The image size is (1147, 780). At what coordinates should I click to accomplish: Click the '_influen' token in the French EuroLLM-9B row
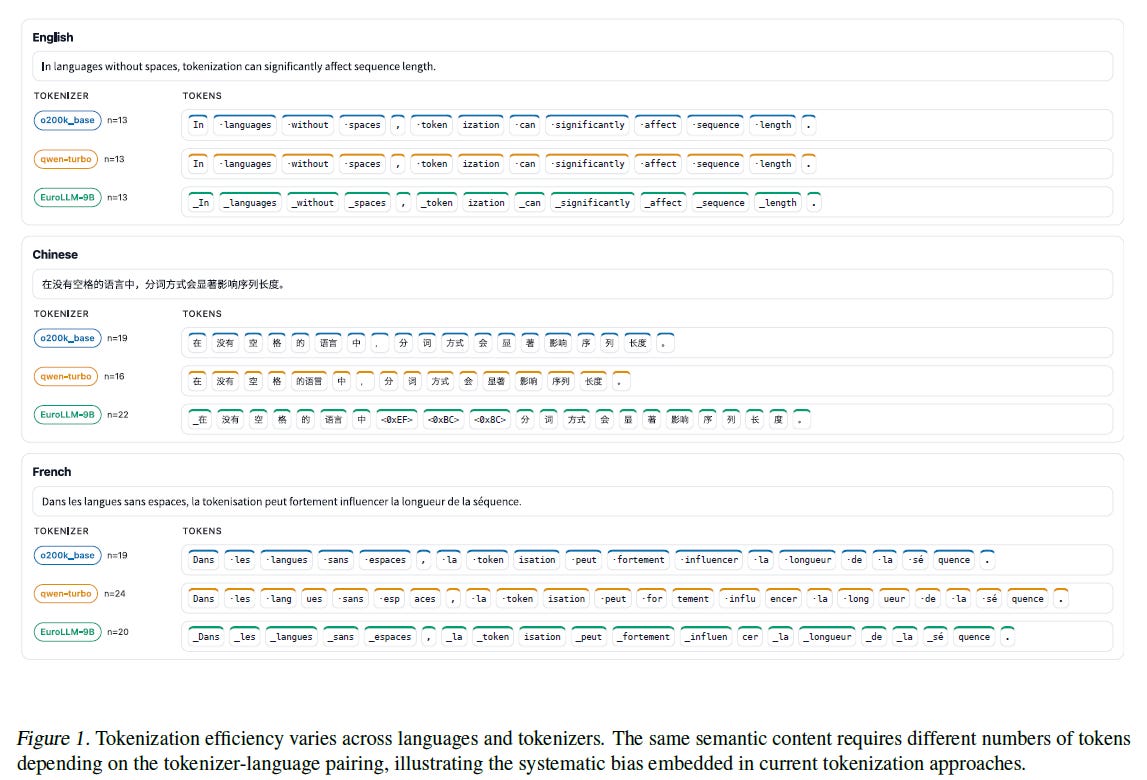coord(706,637)
